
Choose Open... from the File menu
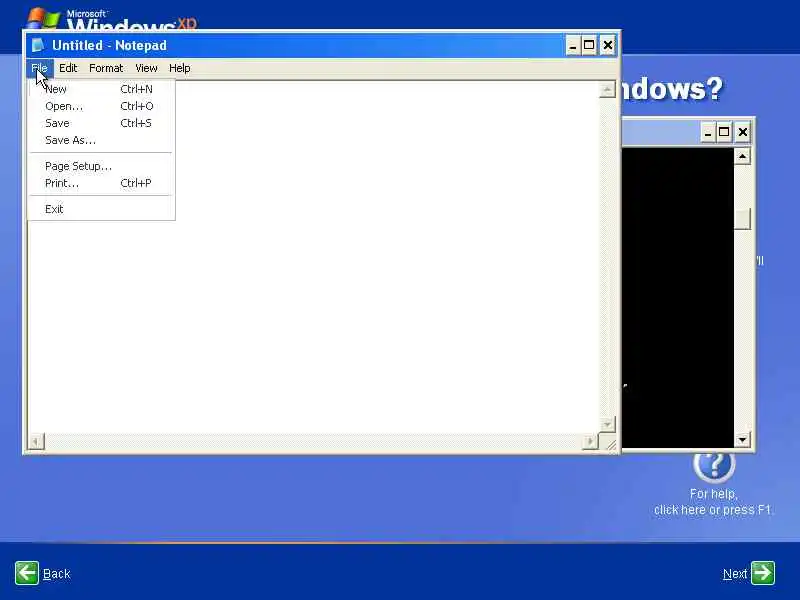coord(101,106)
